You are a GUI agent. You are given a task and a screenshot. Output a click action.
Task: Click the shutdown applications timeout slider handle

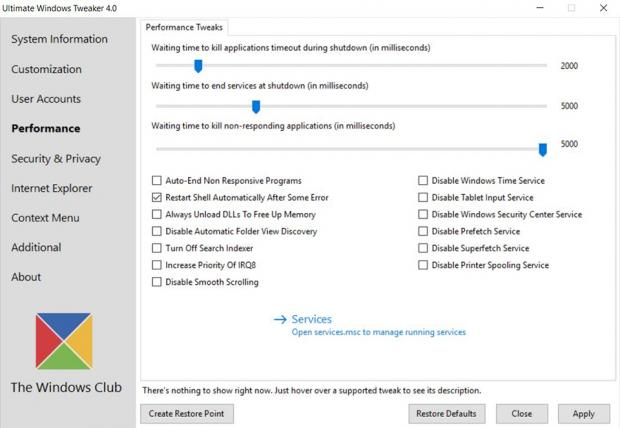(198, 66)
